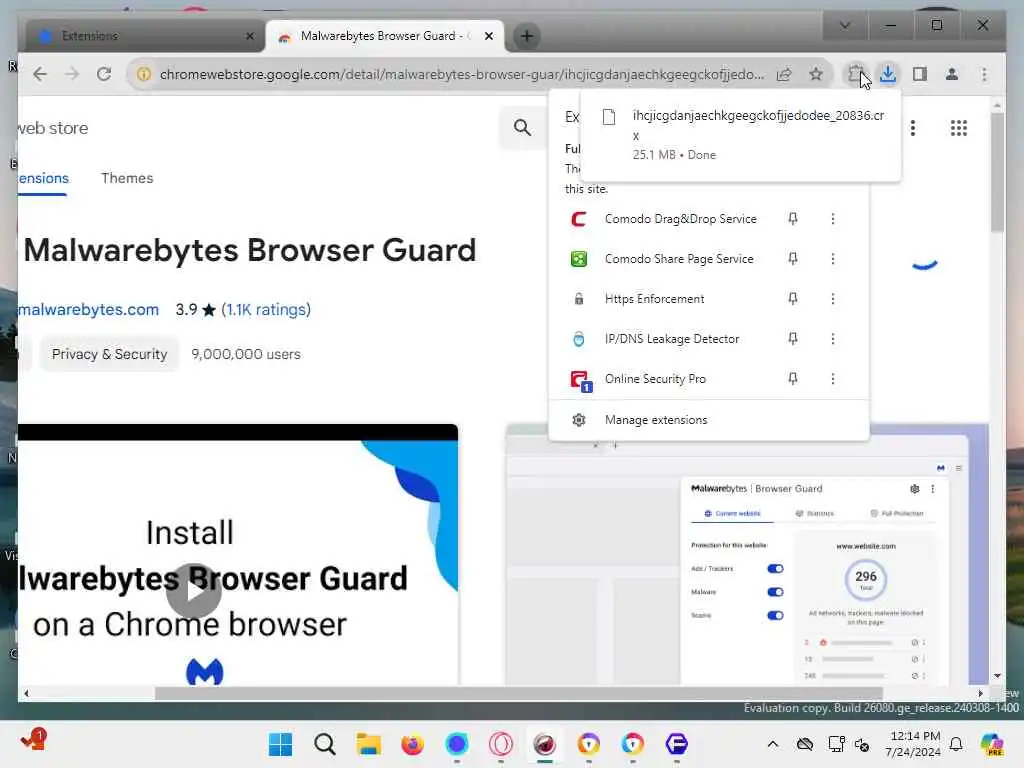Close the Extensions browser tab
This screenshot has width=1024, height=768.
click(249, 36)
